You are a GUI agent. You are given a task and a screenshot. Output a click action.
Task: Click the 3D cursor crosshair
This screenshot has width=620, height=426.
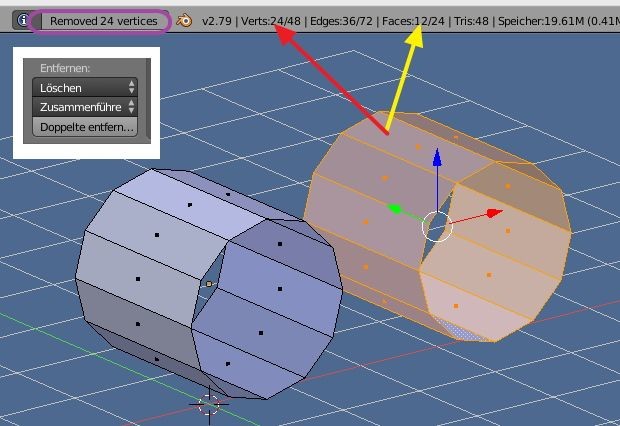(x=209, y=404)
